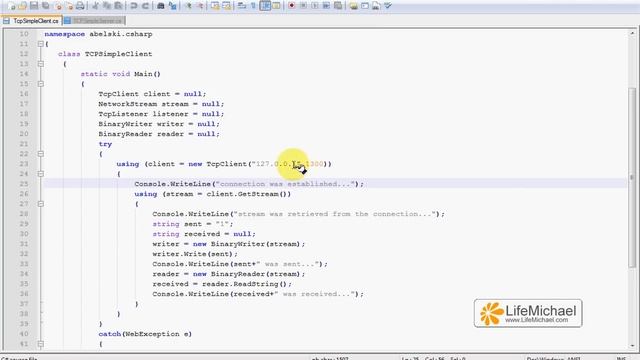Screen dimensions: 640x360
Task: Click the Close All documents icon
Action: pos(69,6)
